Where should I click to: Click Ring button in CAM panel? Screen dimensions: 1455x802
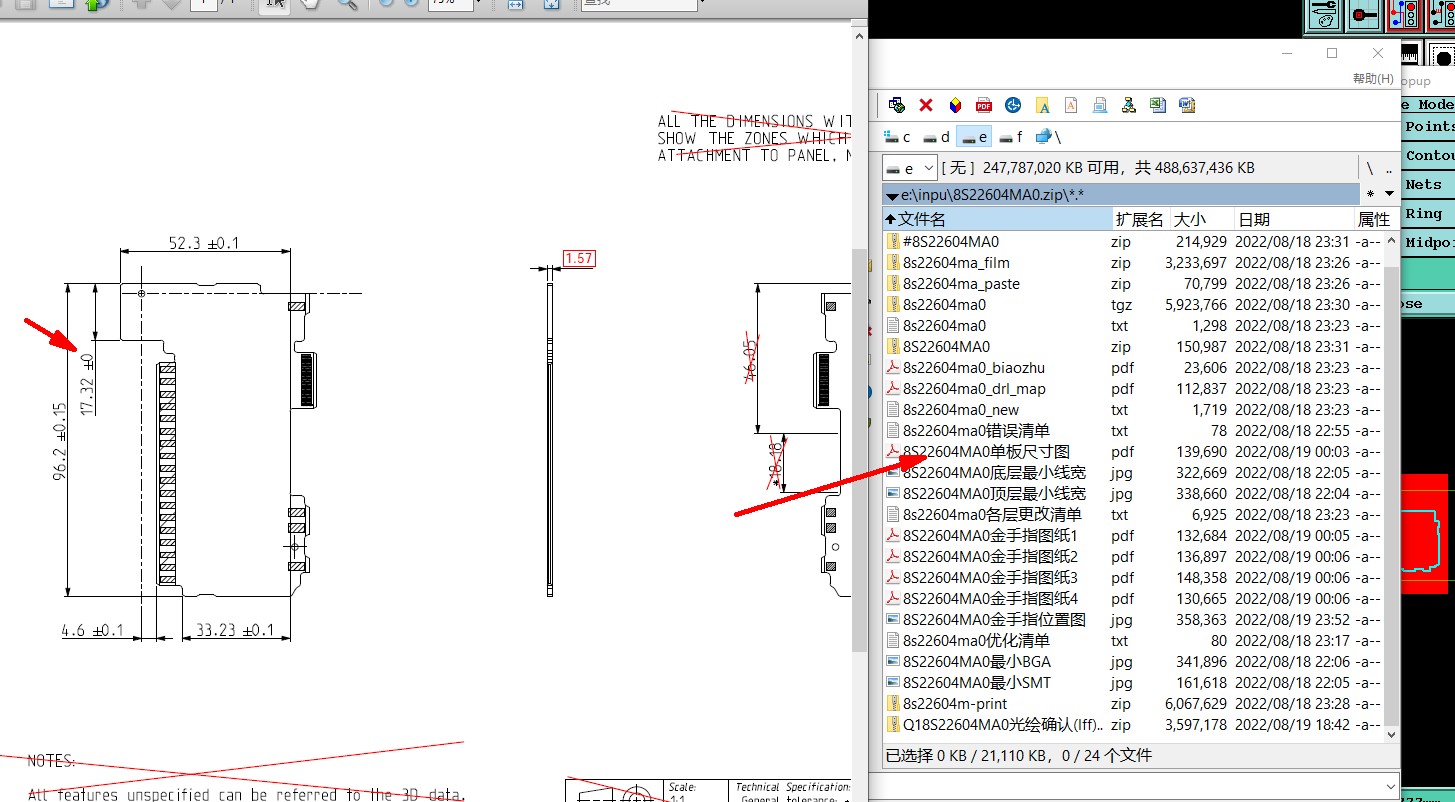(1428, 214)
